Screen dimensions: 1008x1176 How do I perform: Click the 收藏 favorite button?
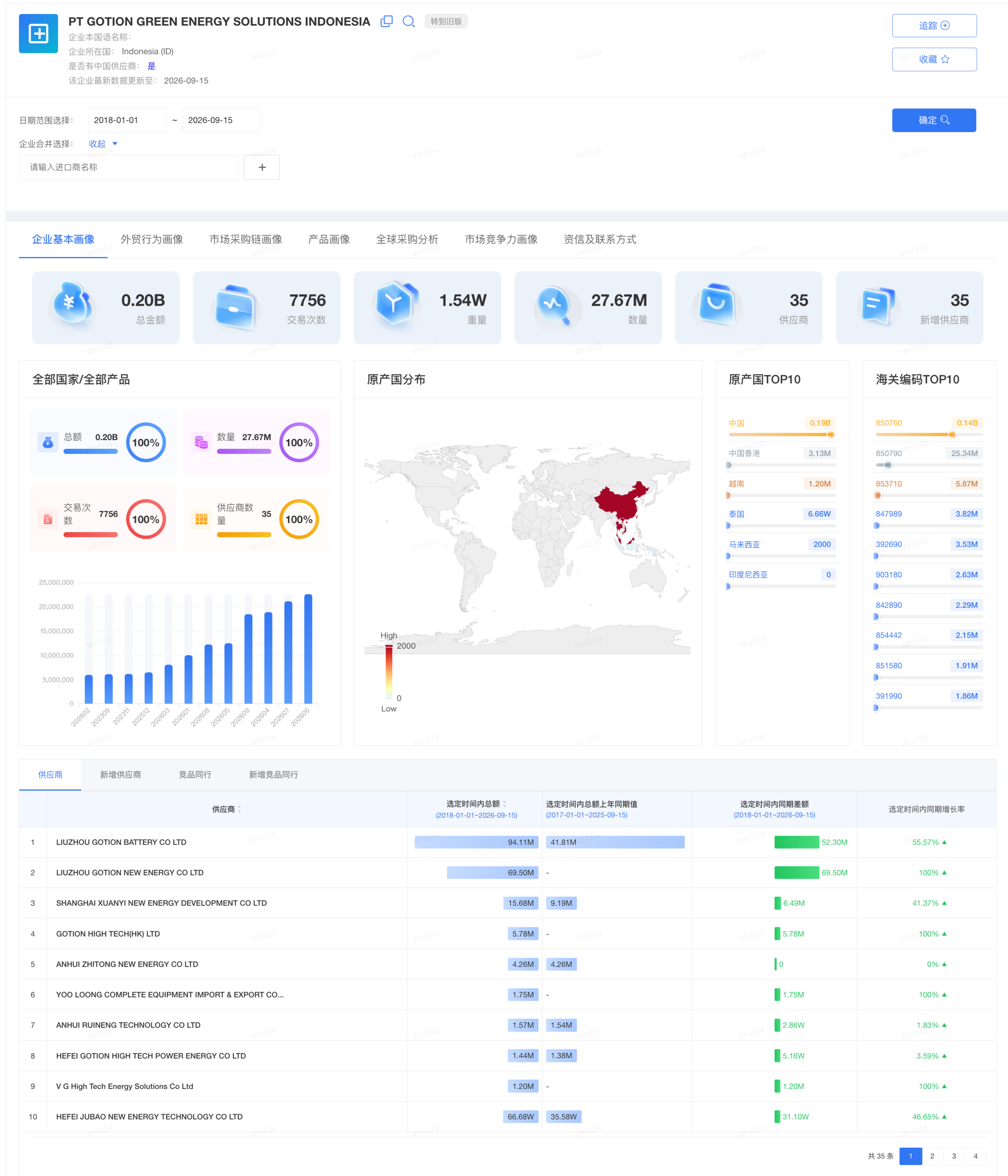pyautogui.click(x=934, y=59)
